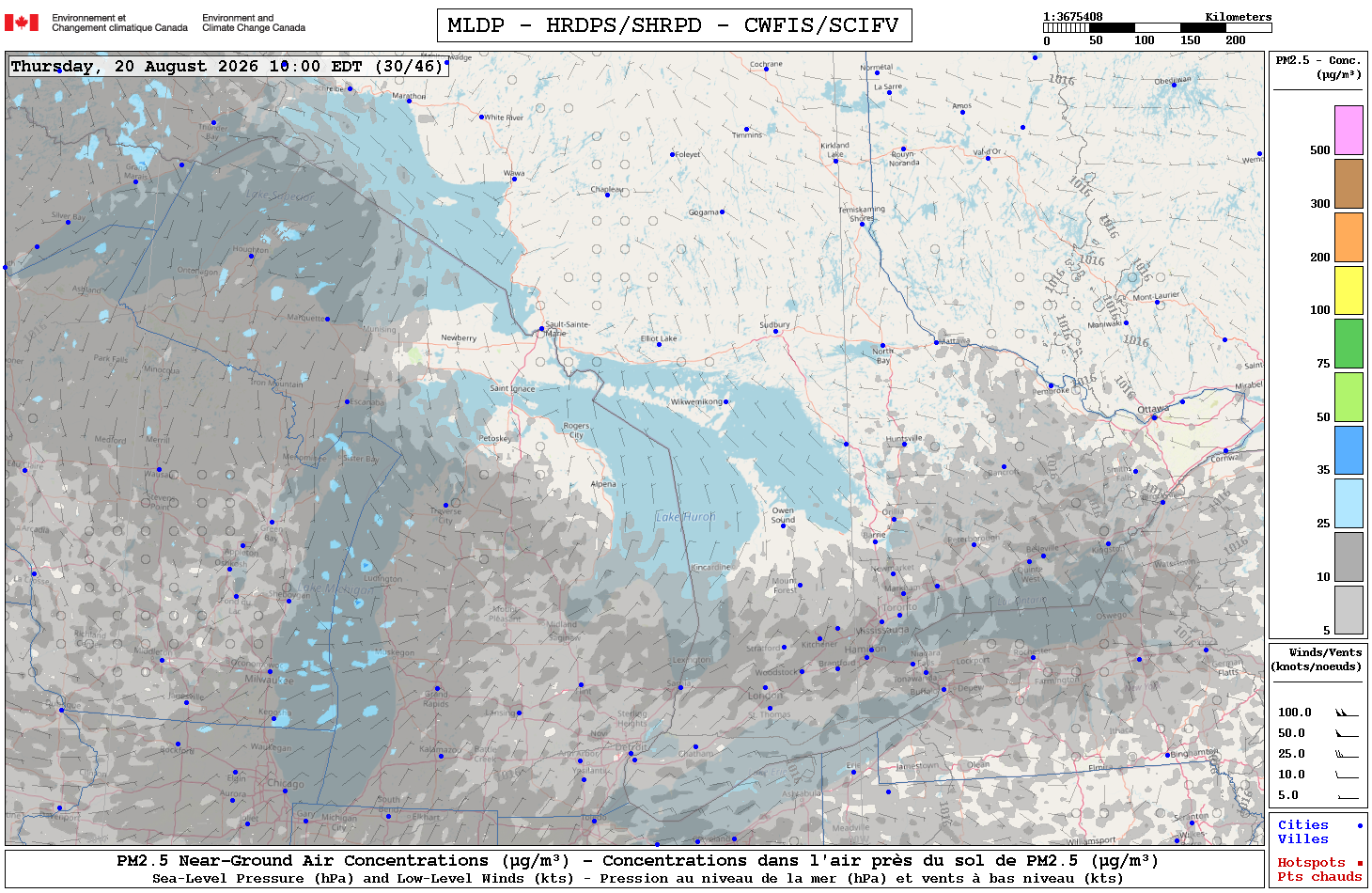Click the Cochrane town label

(766, 64)
